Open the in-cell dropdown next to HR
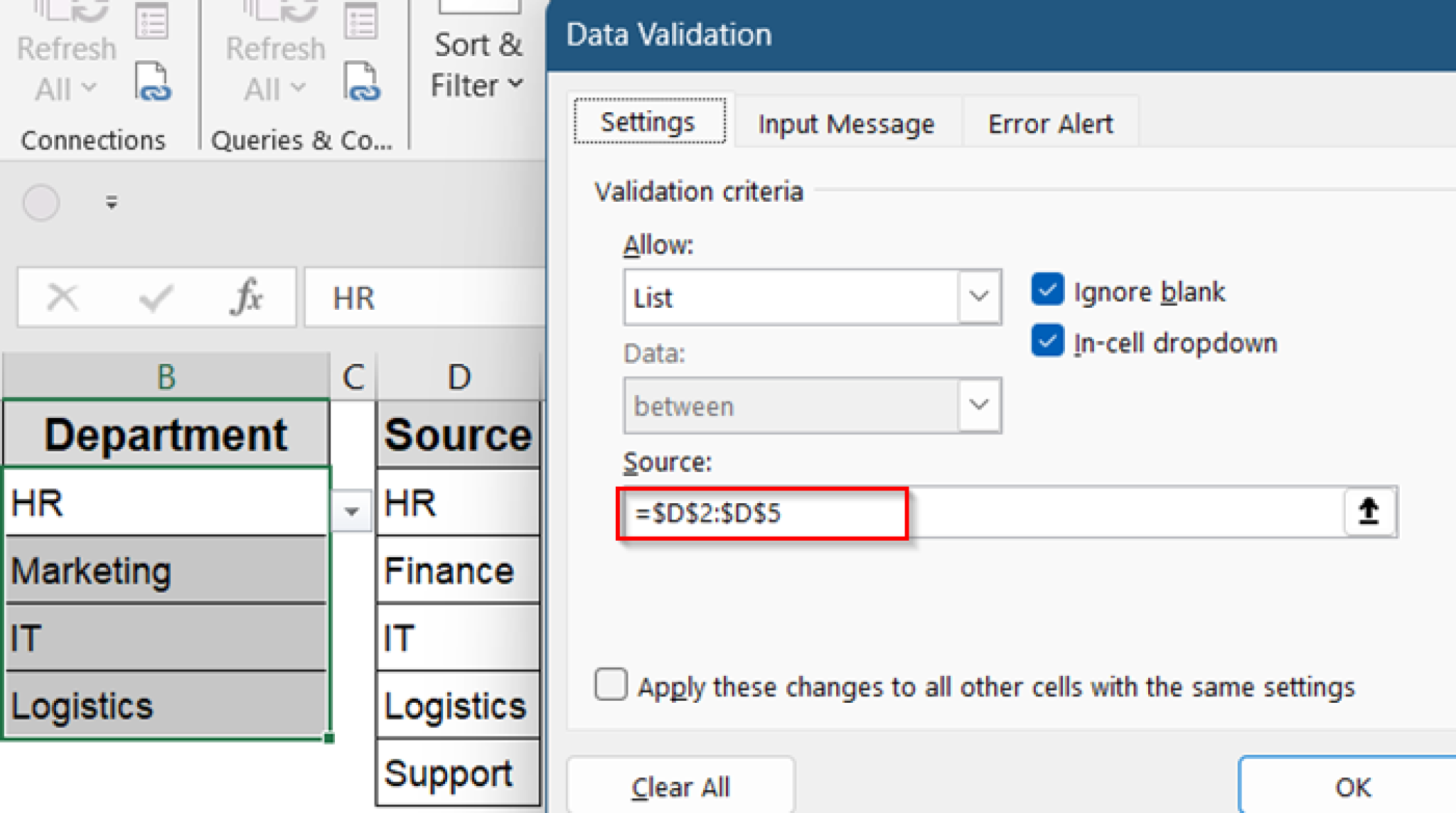1456x813 pixels. [x=353, y=510]
